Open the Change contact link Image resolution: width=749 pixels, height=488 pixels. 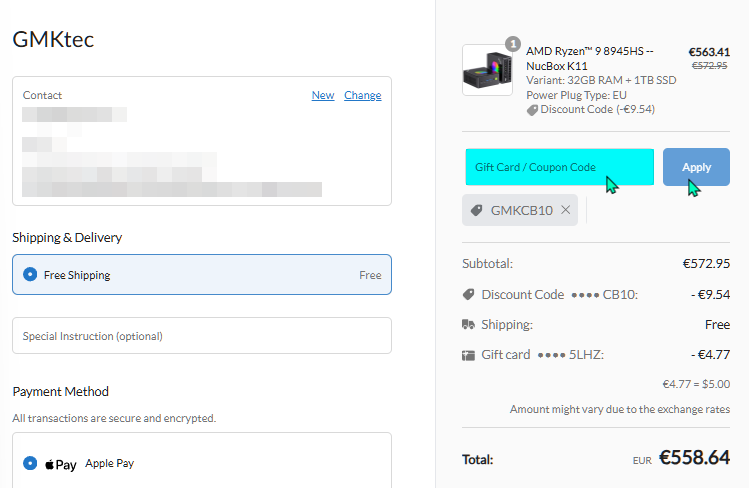pyautogui.click(x=363, y=95)
